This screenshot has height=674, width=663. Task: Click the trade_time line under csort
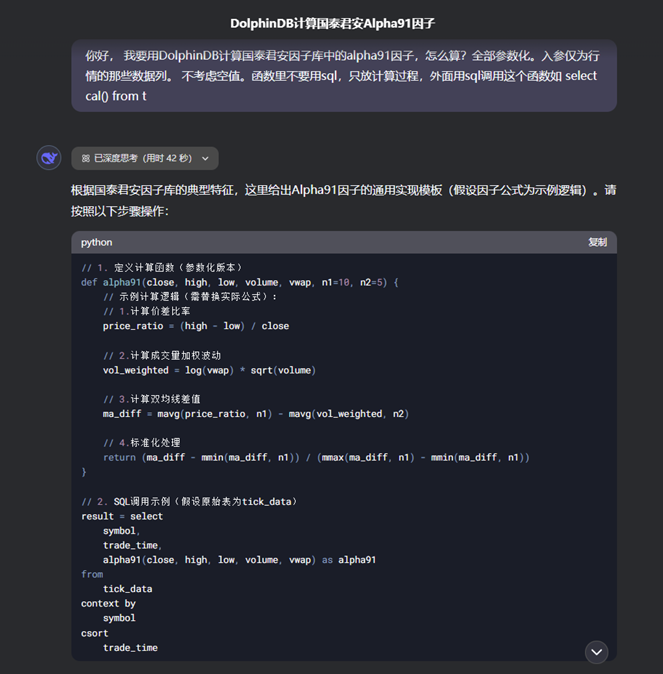click(x=130, y=648)
